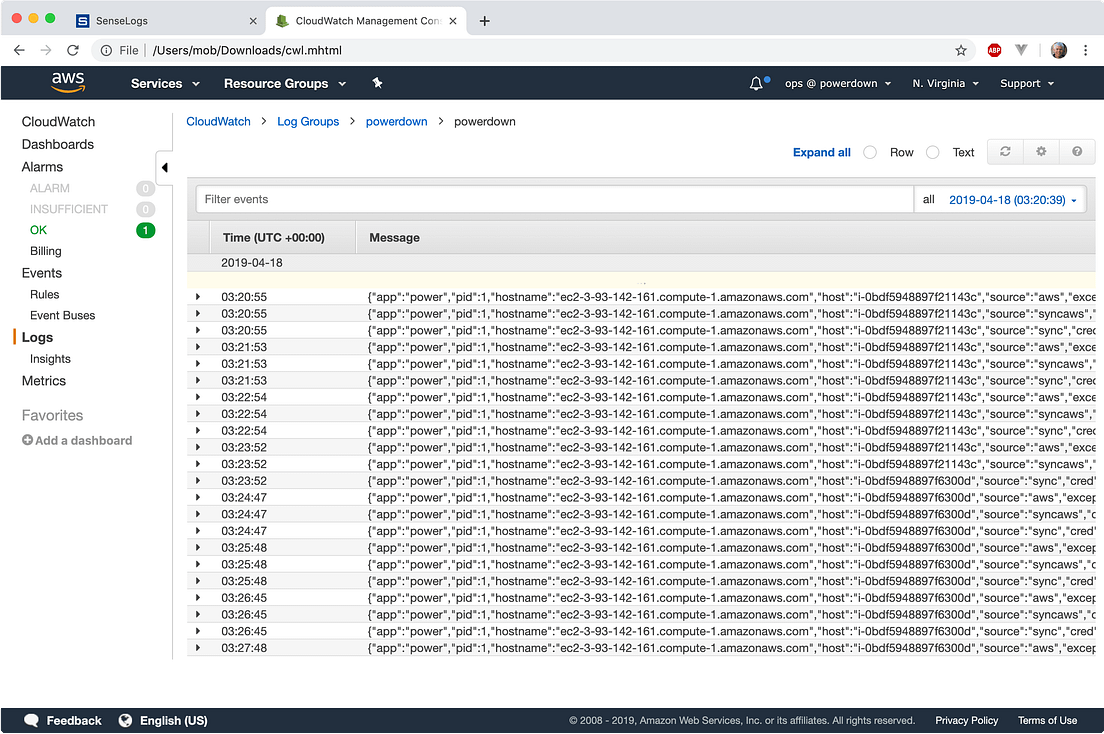Screen dimensions: 1104x734
Task: Open Rules under Events
Action: 44,294
